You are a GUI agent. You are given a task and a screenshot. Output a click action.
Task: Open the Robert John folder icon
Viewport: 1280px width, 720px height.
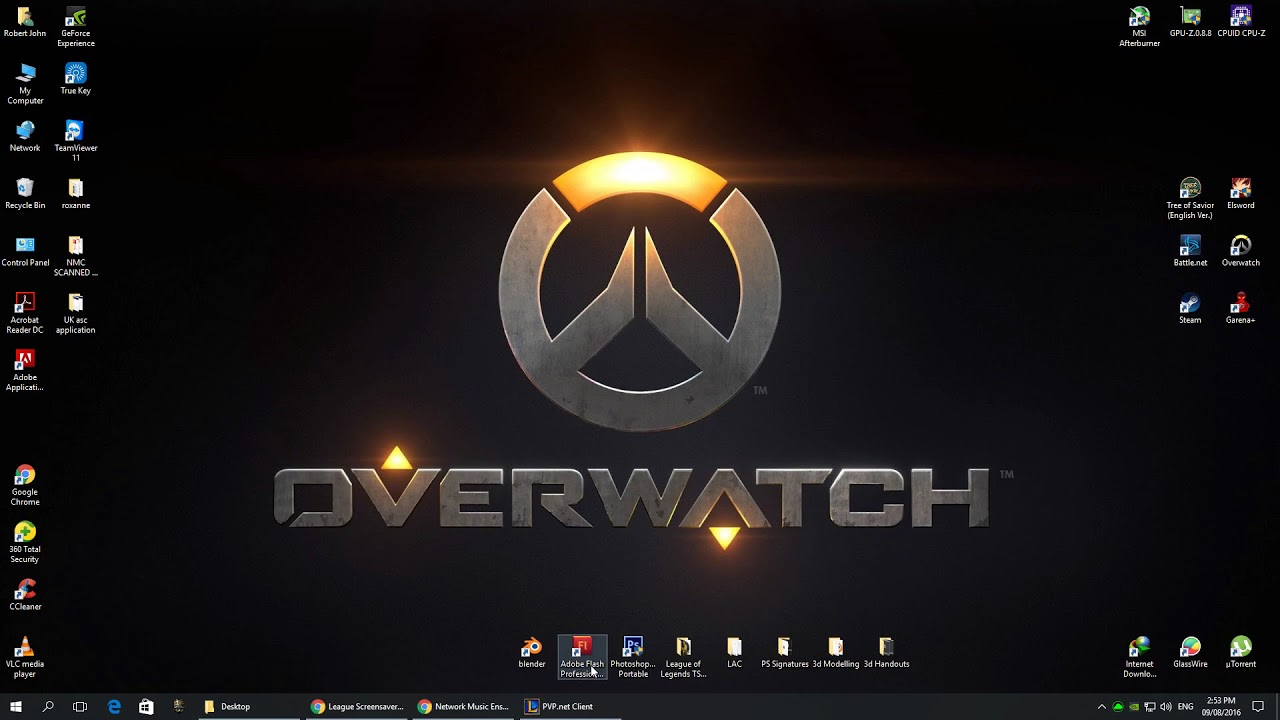(x=25, y=23)
